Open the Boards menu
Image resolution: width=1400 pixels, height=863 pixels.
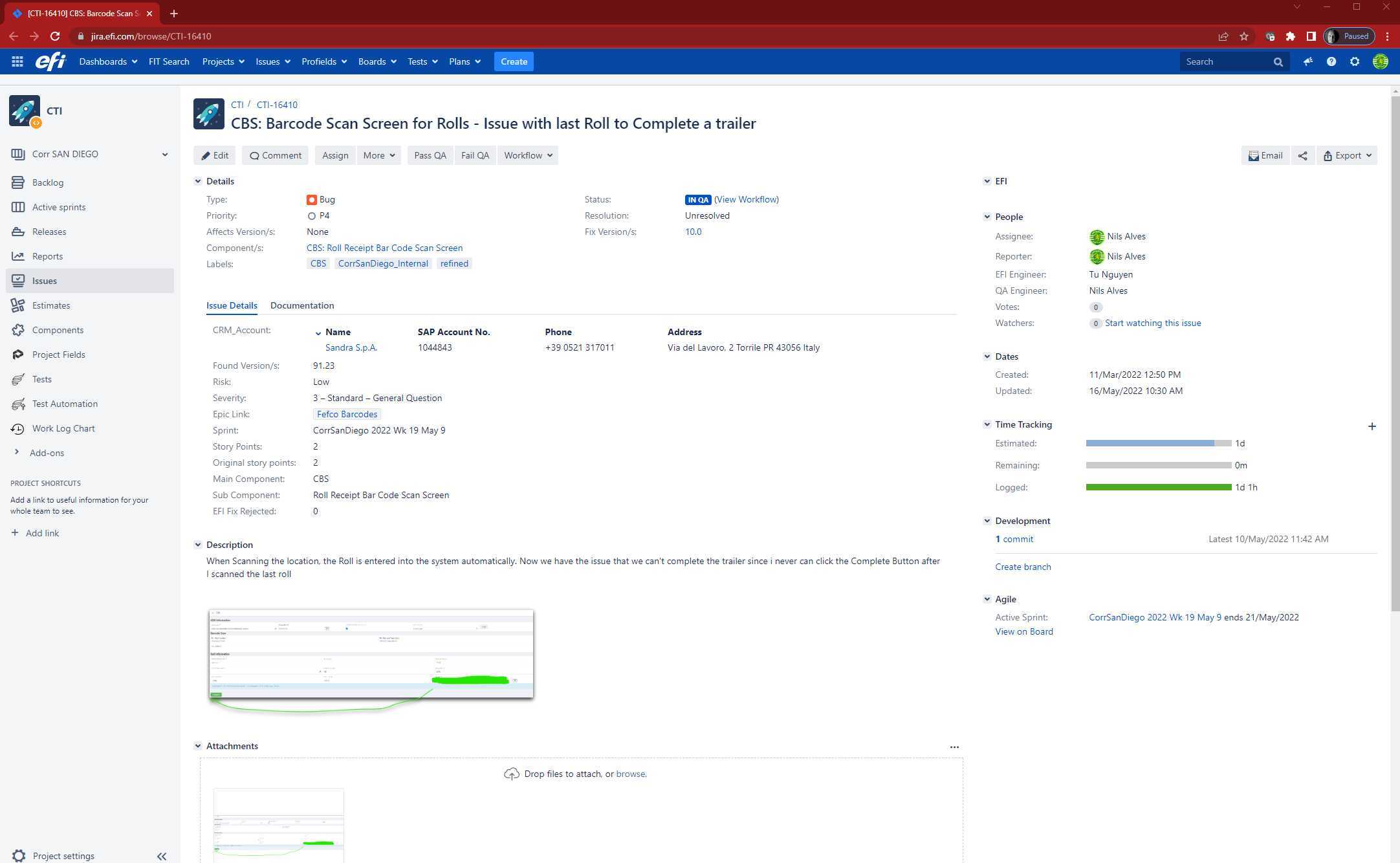click(x=377, y=61)
